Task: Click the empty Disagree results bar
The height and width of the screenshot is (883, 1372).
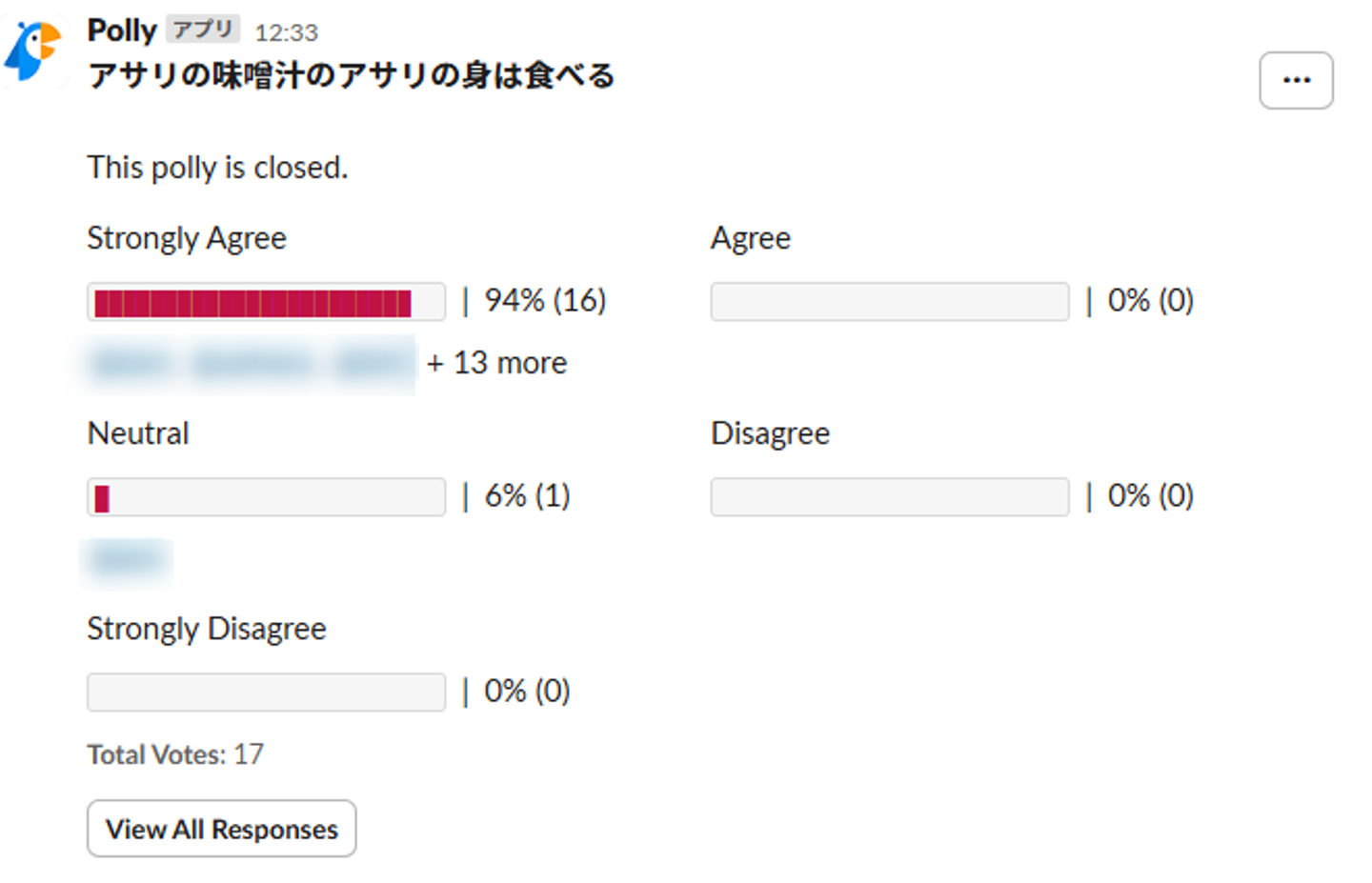Action: pyautogui.click(x=889, y=497)
